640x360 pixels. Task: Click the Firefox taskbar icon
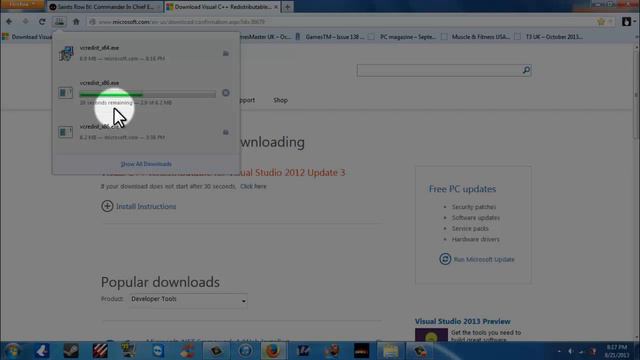coord(273,351)
